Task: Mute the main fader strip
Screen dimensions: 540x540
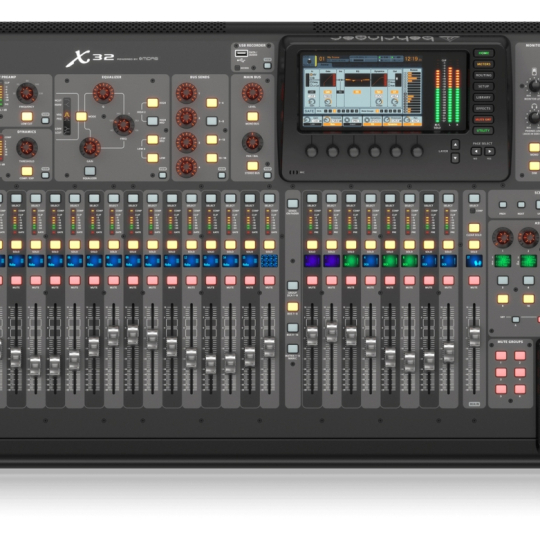Action: click(x=474, y=280)
